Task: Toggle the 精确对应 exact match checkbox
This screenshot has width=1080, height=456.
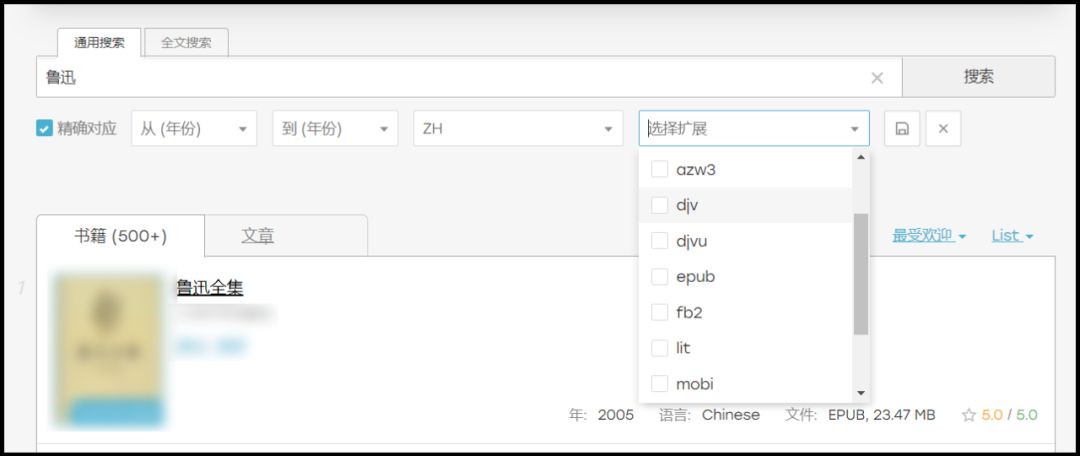Action: point(45,129)
